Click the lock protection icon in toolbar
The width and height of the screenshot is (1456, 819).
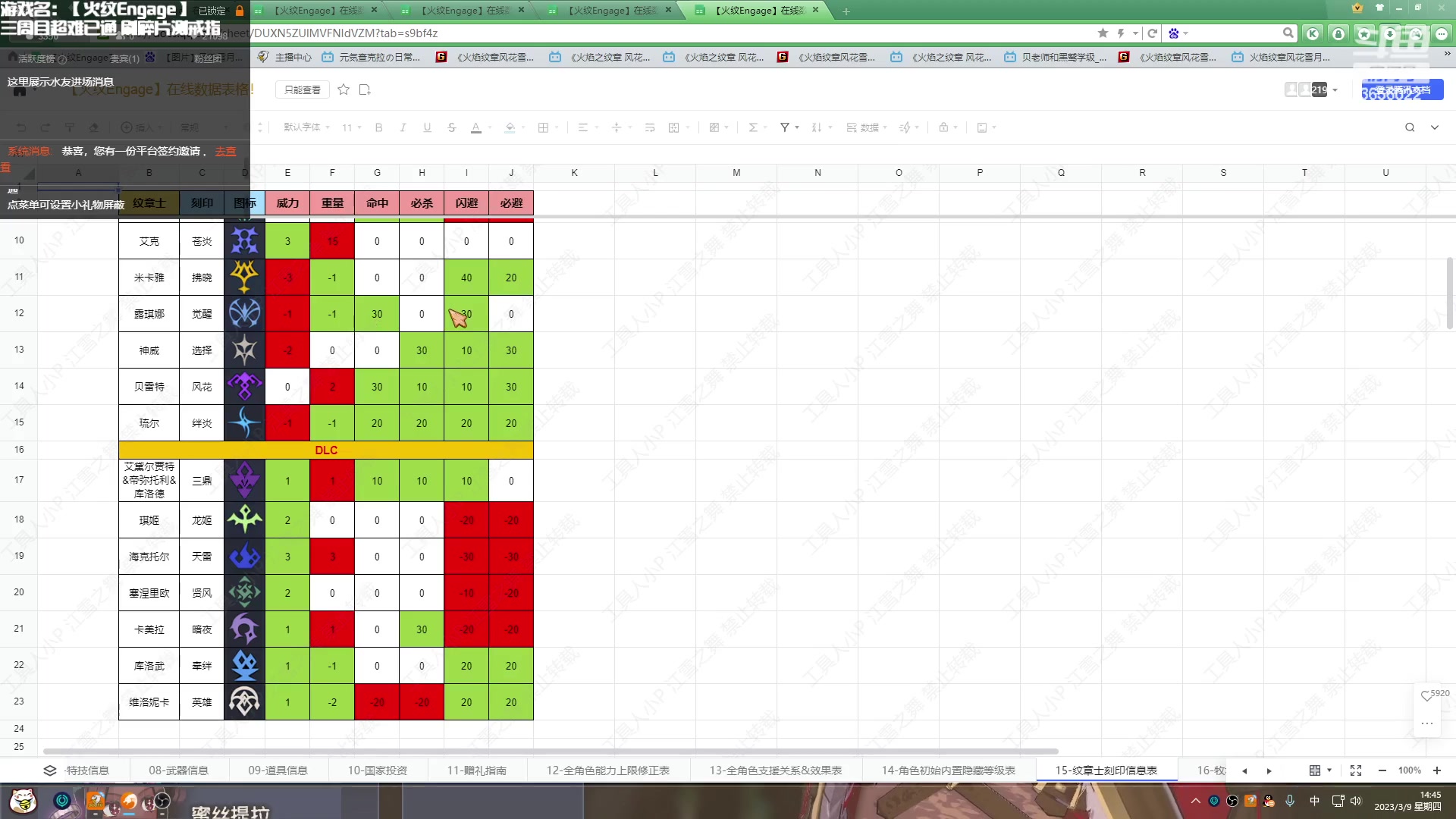pyautogui.click(x=943, y=127)
